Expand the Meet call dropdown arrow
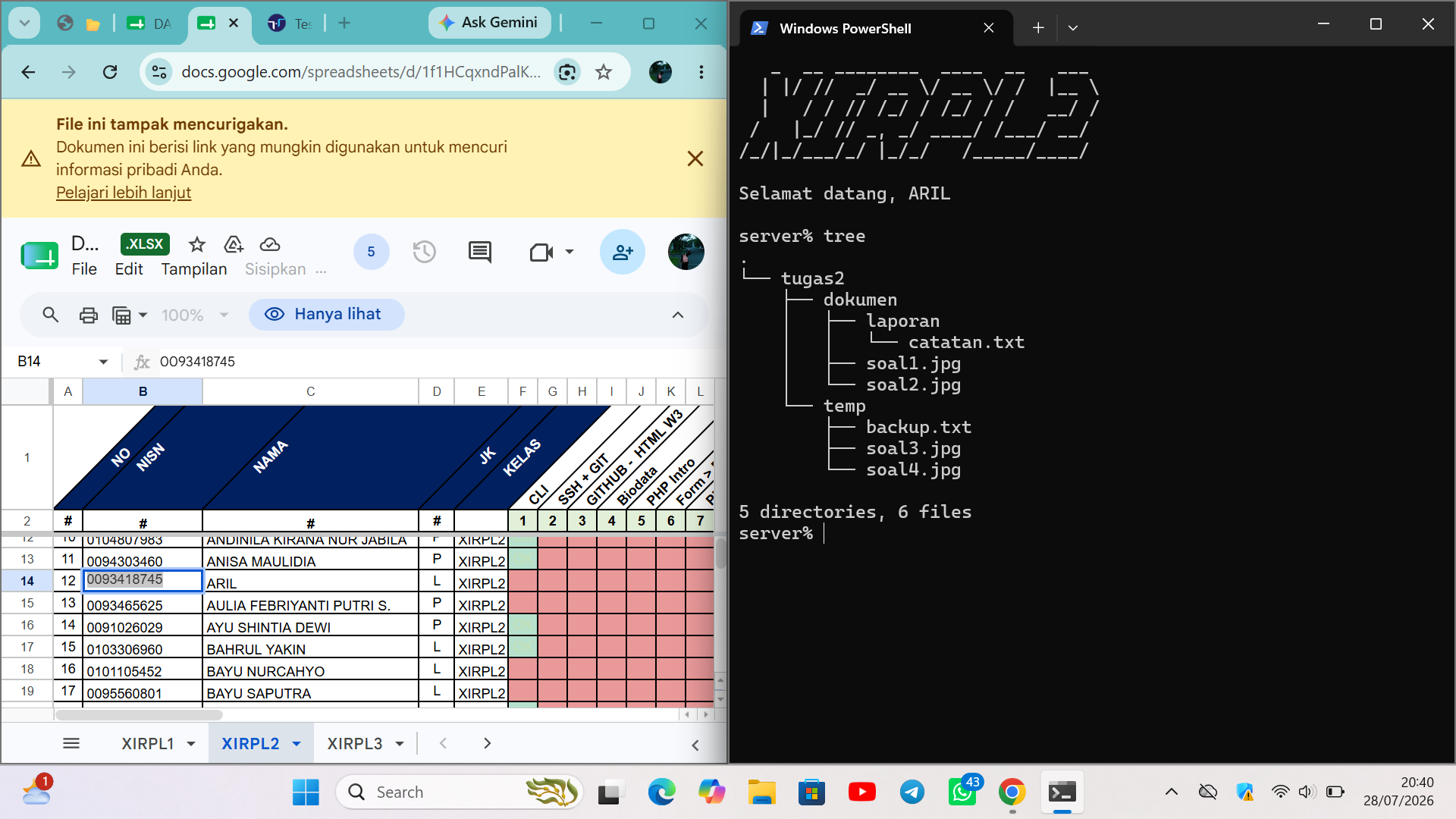Viewport: 1456px width, 819px height. (x=570, y=252)
